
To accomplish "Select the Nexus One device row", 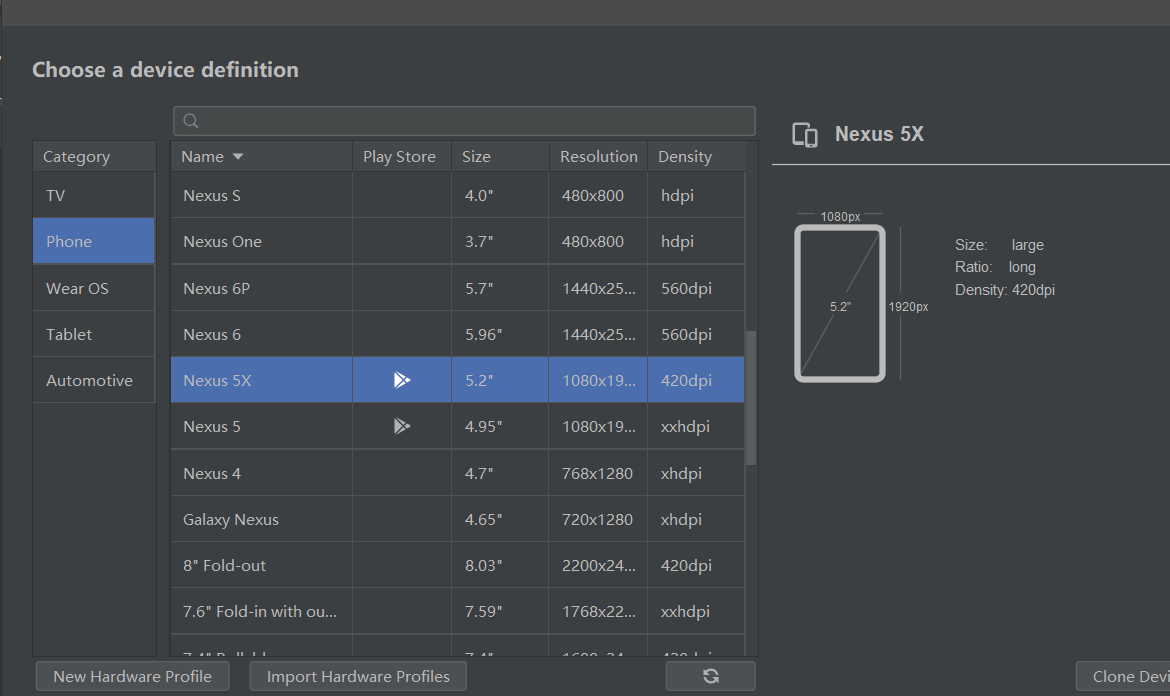I will pos(457,241).
